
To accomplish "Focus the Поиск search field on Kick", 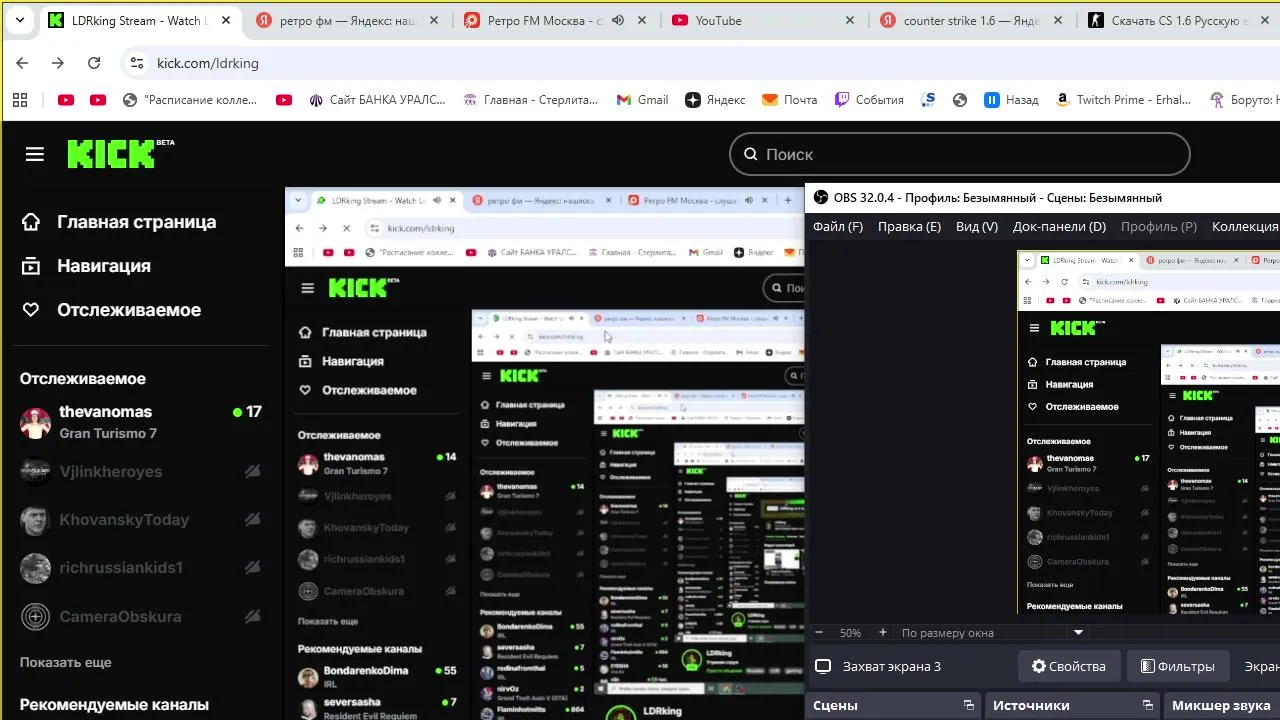I will tap(960, 154).
